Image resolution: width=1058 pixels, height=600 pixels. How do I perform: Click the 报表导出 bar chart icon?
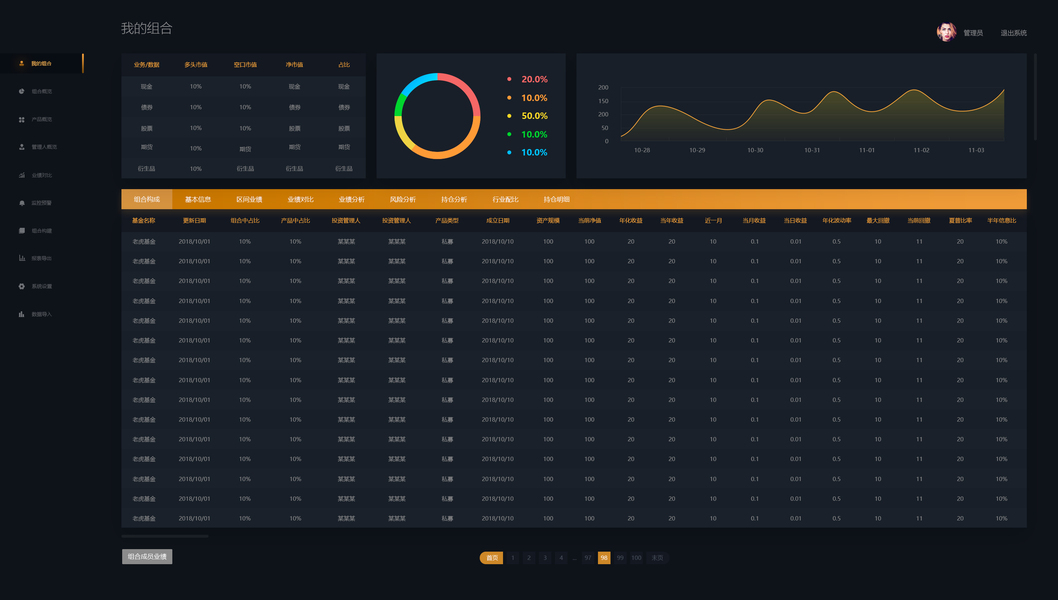[x=22, y=258]
